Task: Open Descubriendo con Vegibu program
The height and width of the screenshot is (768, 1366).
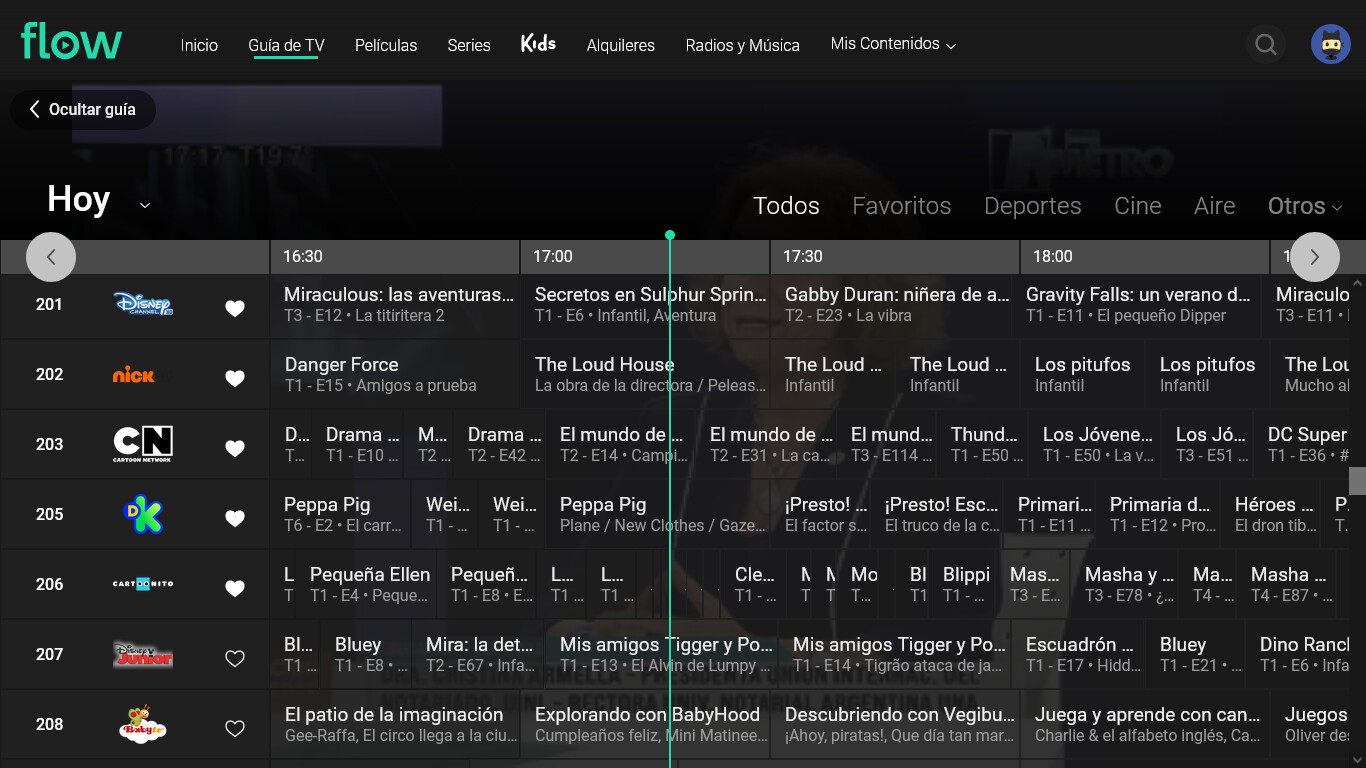Action: click(x=895, y=725)
